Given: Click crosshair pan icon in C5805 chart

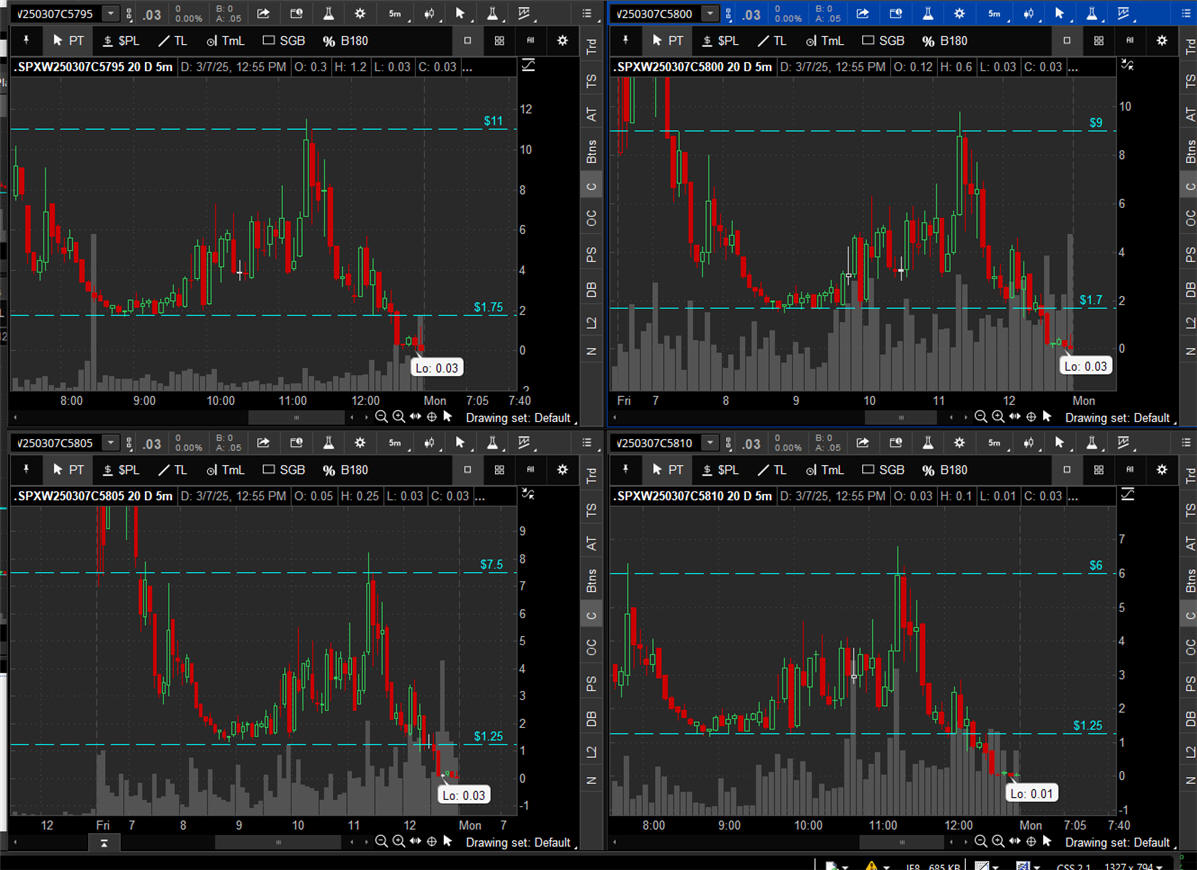Looking at the screenshot, I should [x=432, y=841].
